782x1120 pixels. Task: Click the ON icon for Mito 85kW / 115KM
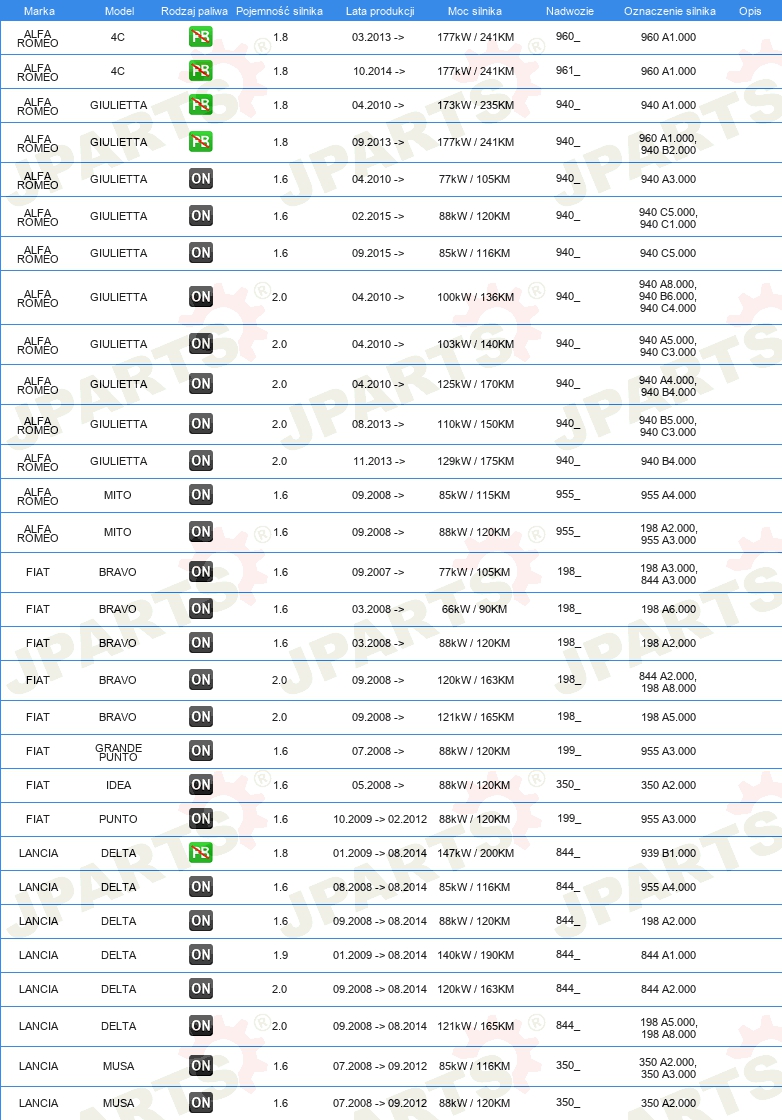(201, 494)
